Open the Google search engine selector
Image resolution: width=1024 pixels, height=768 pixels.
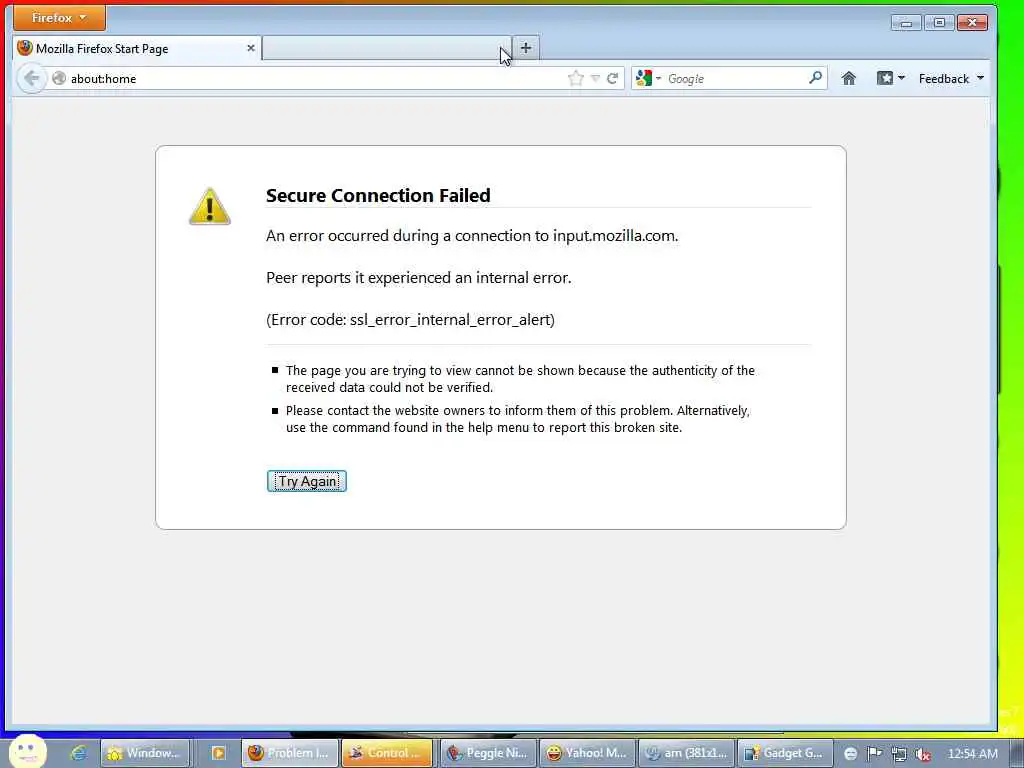[648, 78]
